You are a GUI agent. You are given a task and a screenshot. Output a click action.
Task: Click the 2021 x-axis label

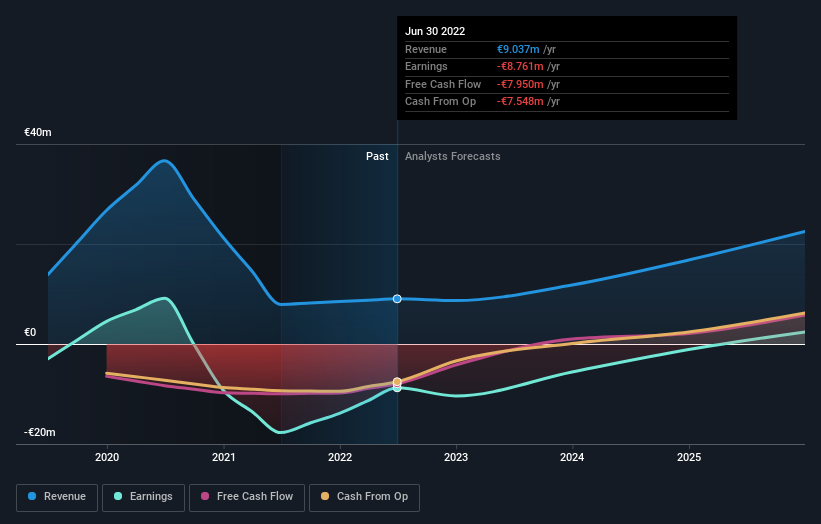(224, 457)
